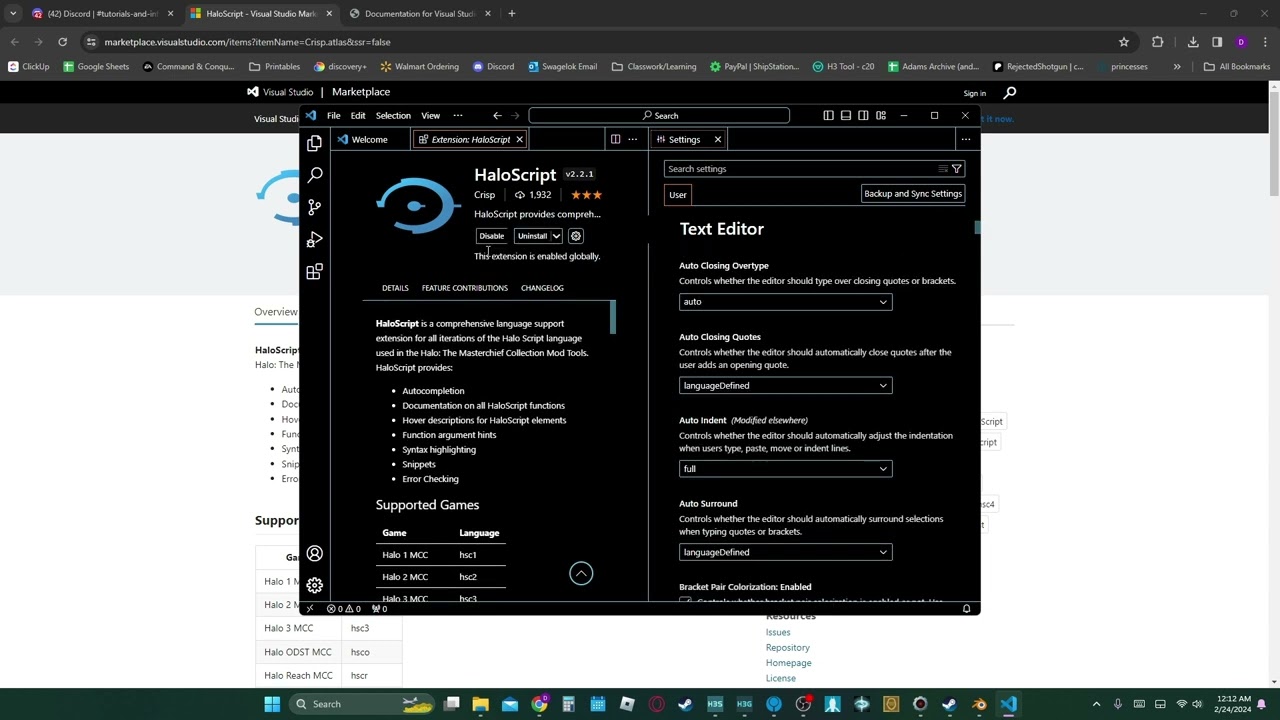Viewport: 1280px width, 720px height.
Task: Open the Auto Closing Quotes dropdown
Action: (x=785, y=385)
